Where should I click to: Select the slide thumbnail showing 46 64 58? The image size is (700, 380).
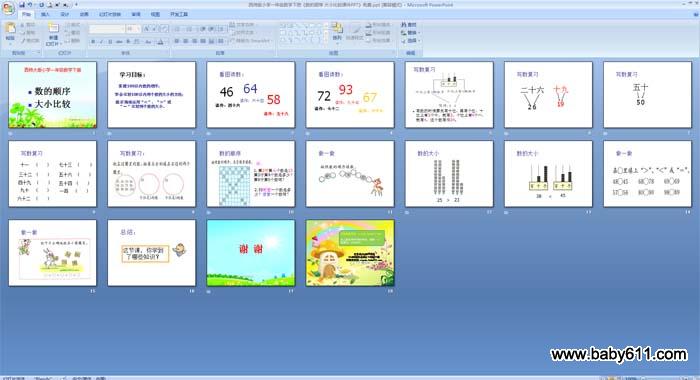coord(250,95)
